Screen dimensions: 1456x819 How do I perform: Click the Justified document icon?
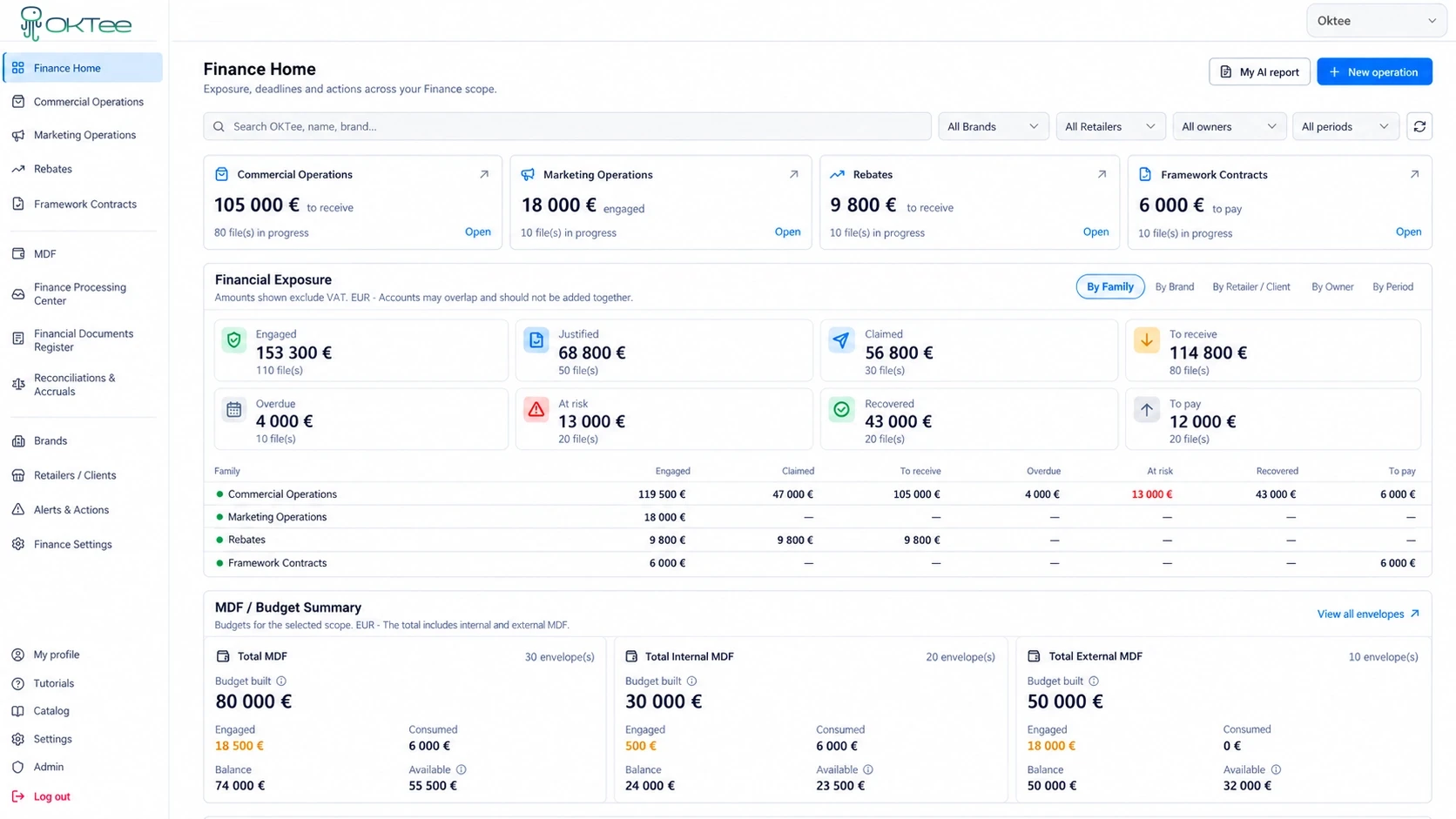click(536, 340)
